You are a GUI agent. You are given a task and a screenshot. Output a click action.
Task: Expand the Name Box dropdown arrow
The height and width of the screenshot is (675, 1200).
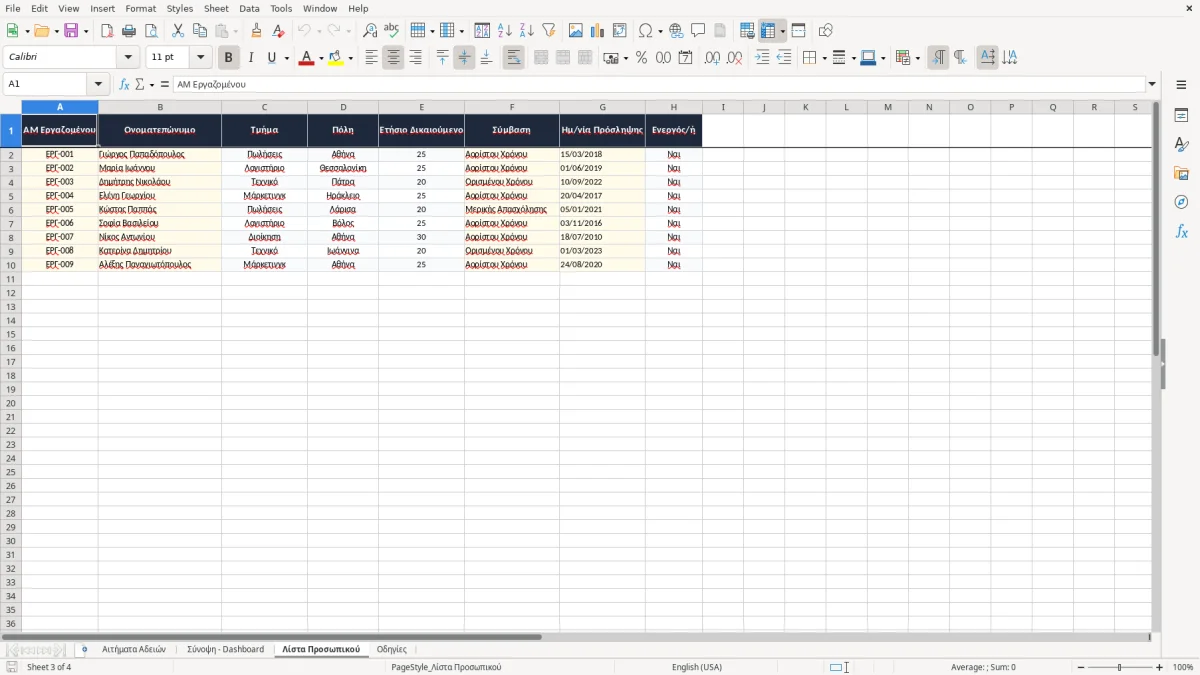click(98, 84)
